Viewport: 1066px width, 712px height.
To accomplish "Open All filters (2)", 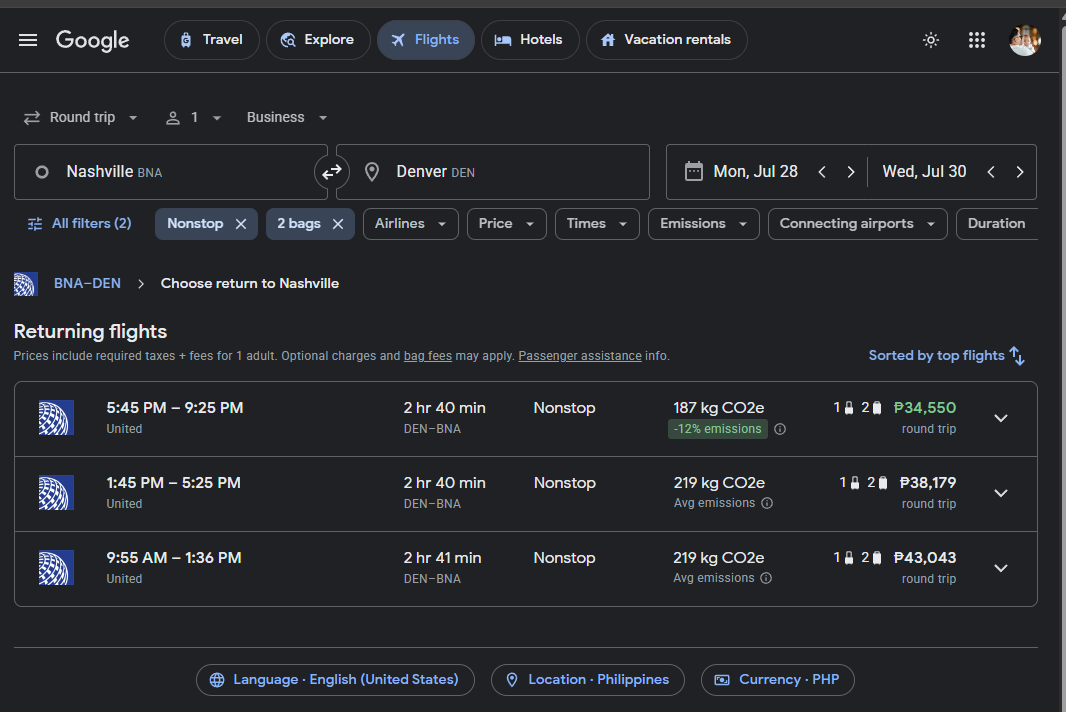I will pyautogui.click(x=79, y=224).
